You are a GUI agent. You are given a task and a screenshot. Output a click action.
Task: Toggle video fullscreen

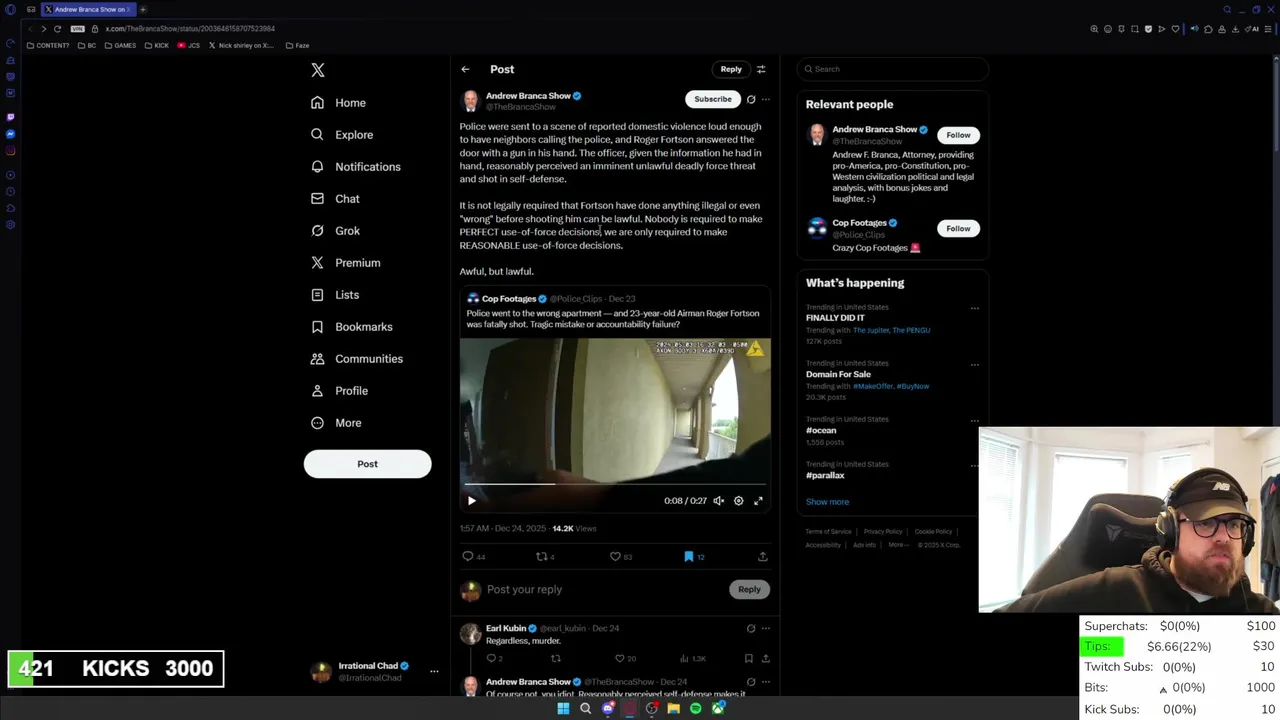tap(758, 501)
